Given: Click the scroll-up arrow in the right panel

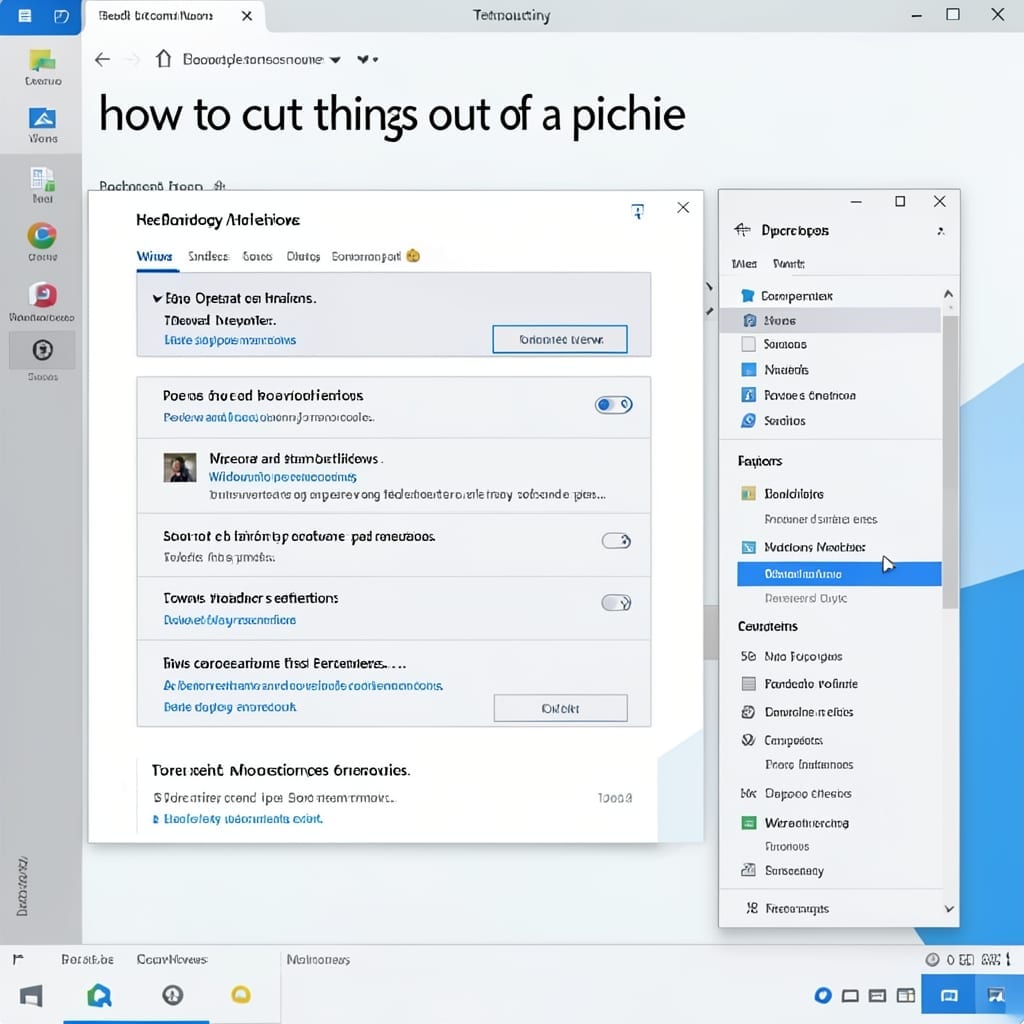Looking at the screenshot, I should click(949, 294).
